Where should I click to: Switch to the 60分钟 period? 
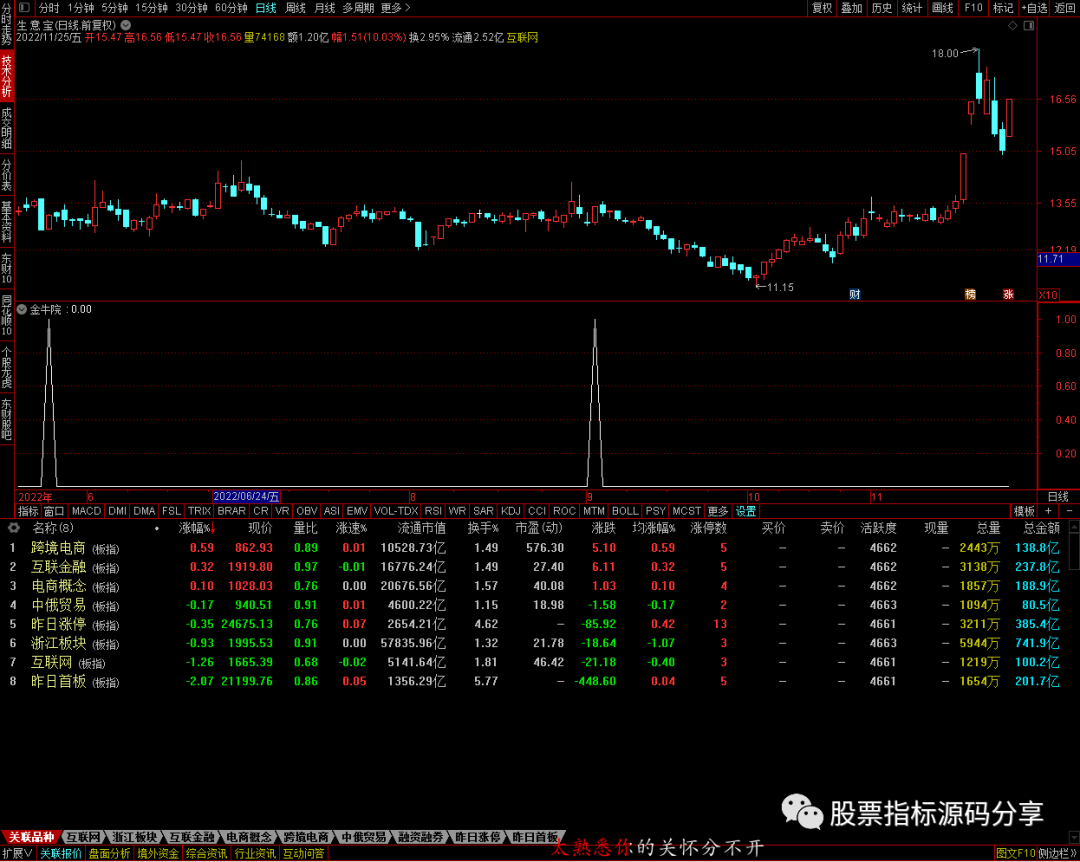pos(231,8)
